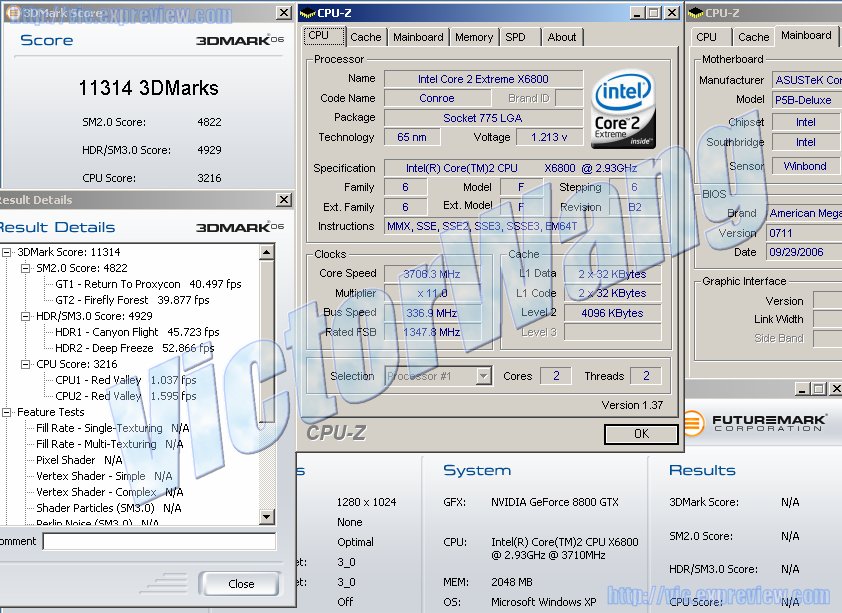
Task: Select the Cache tab in the second CPU-Z window
Action: (x=753, y=37)
